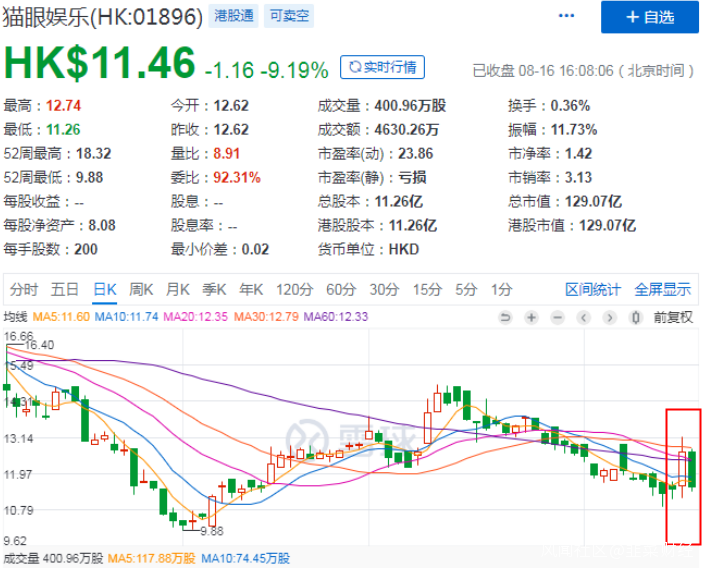Select the 30分 chart tab
Screen dimensions: 706x573
(x=384, y=289)
